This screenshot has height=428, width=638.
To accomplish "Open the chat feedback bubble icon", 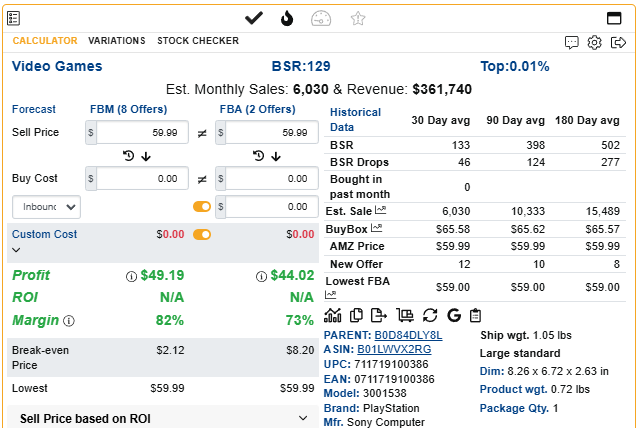I will pos(572,42).
